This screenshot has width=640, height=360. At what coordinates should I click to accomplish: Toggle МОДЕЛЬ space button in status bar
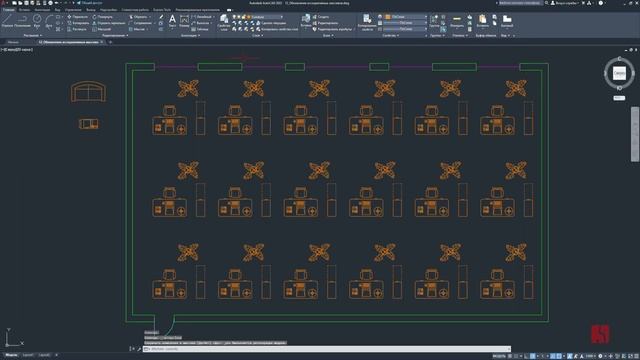[499, 356]
